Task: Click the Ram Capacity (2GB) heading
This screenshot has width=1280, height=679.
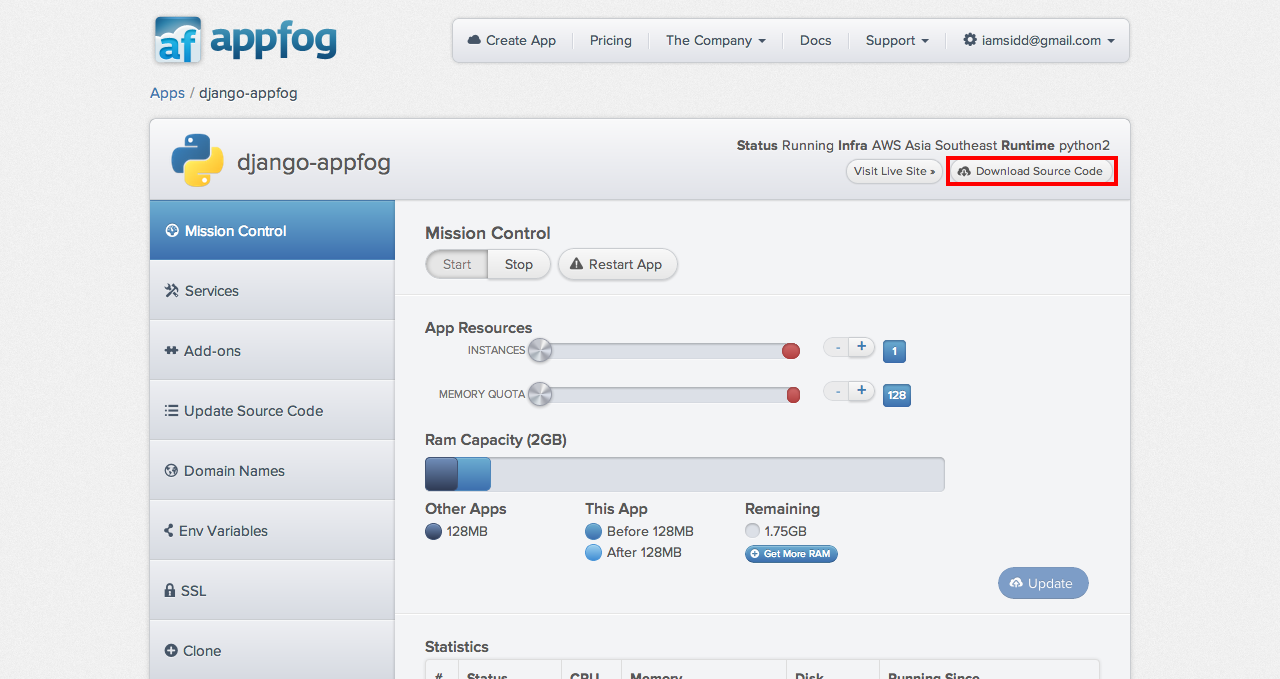Action: click(x=496, y=440)
